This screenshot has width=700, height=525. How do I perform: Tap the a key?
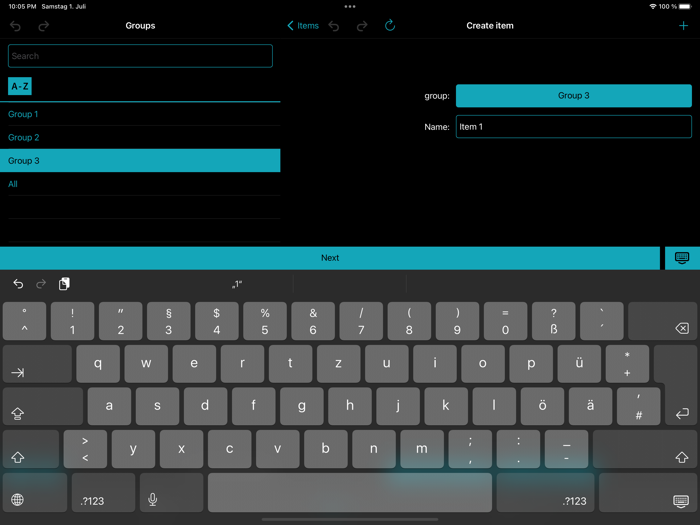click(x=109, y=406)
